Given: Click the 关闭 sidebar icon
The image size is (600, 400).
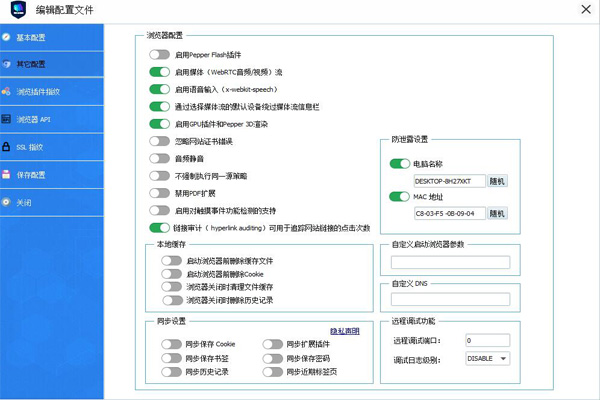Looking at the screenshot, I should coord(7,203).
